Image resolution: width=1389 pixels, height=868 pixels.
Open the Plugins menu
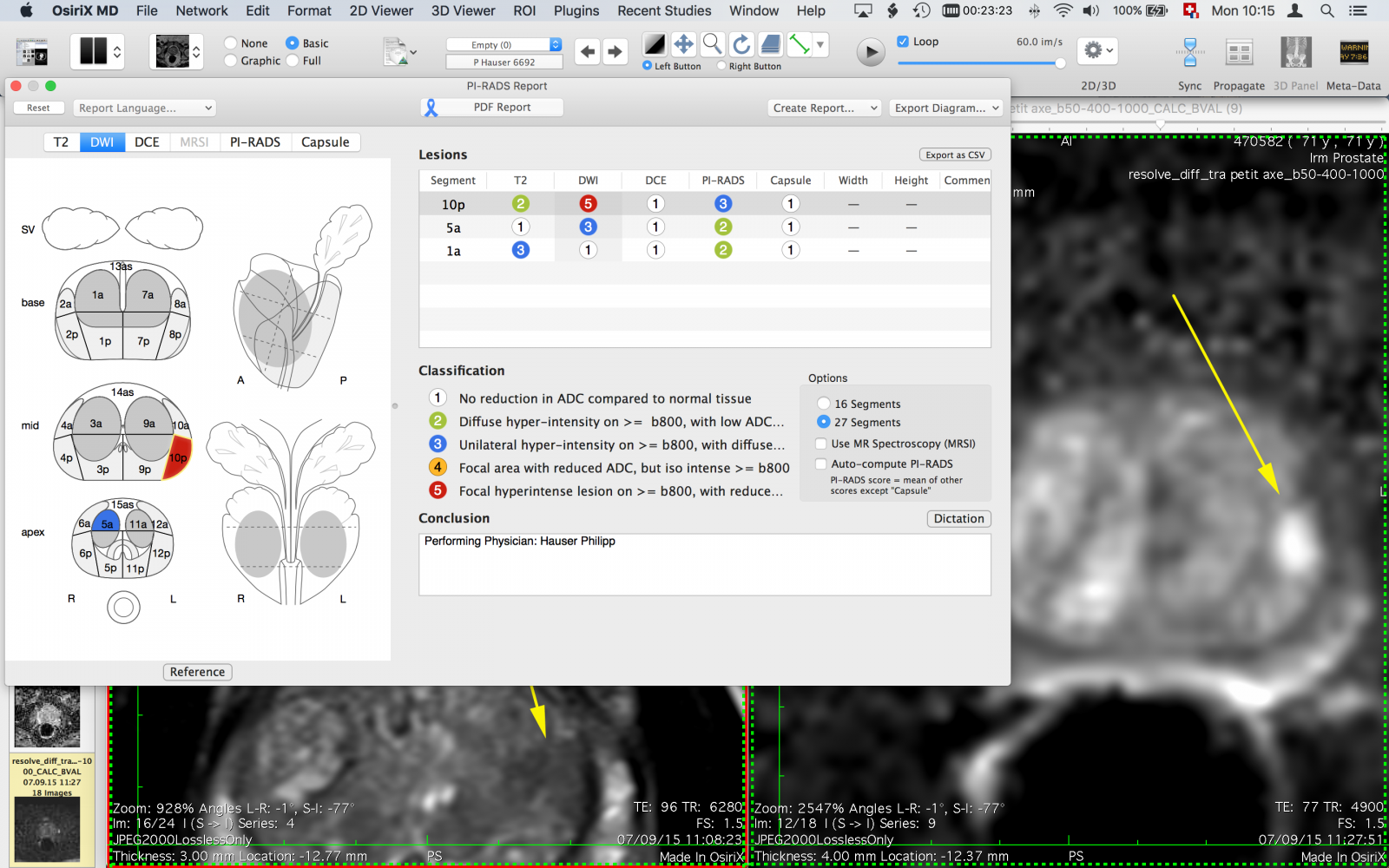576,11
